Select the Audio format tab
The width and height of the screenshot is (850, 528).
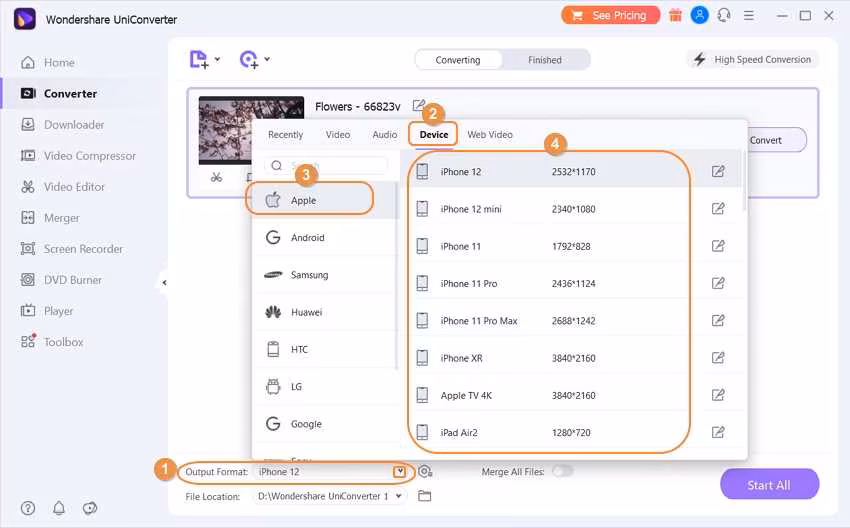click(385, 134)
